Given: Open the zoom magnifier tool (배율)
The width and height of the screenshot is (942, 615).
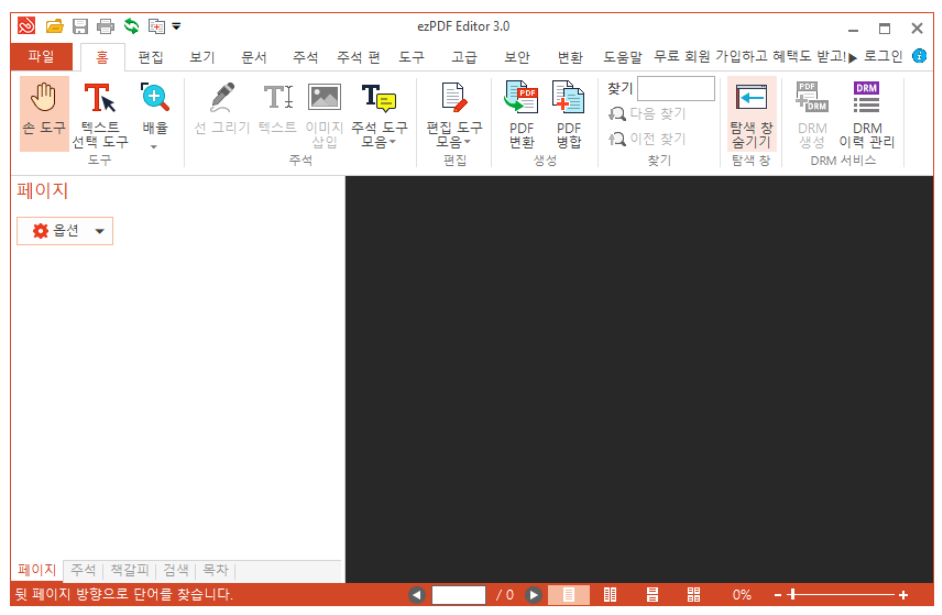Looking at the screenshot, I should (x=154, y=108).
